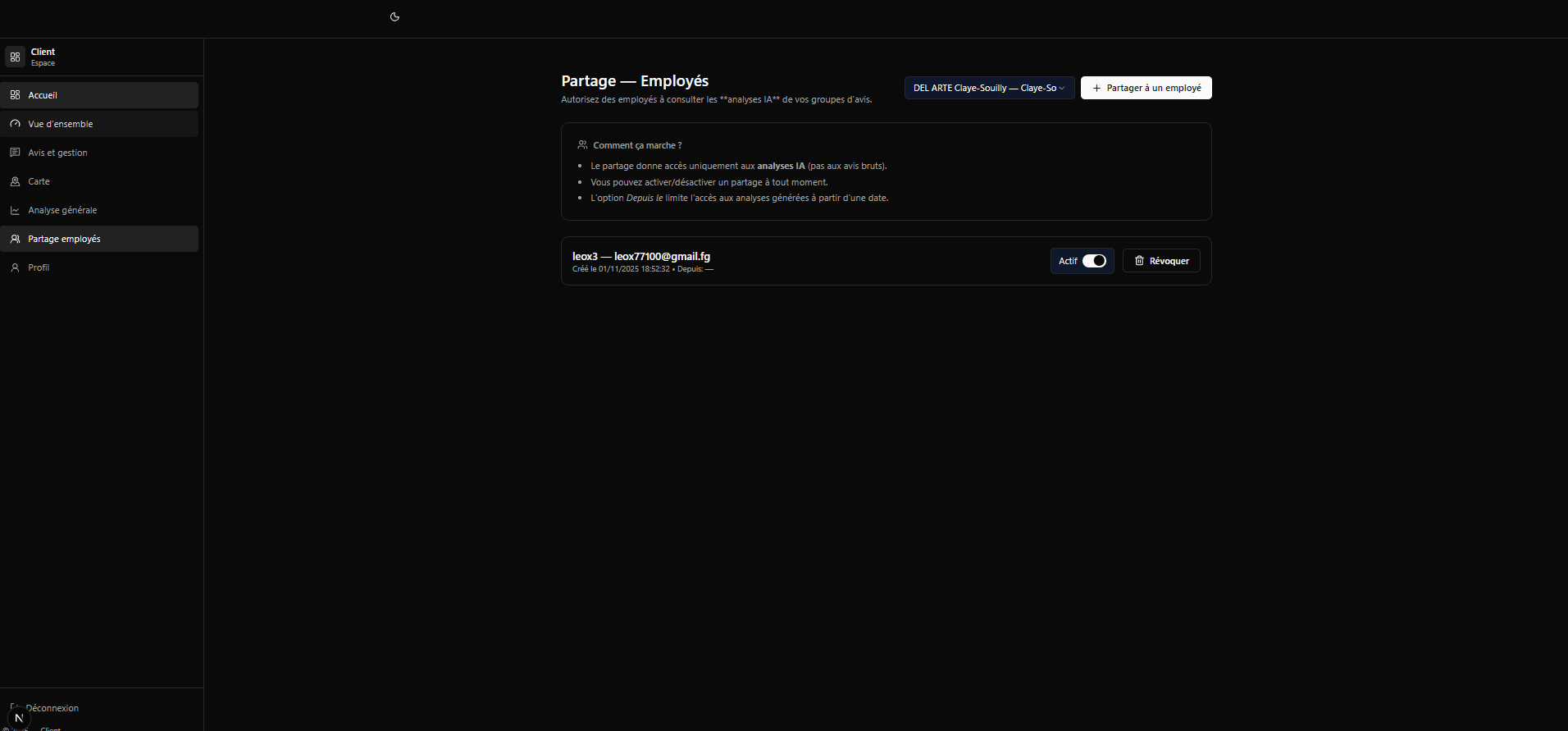This screenshot has width=1568, height=731.
Task: Open the DEL ARTE Claye-Souilly dropdown
Action: pos(989,88)
